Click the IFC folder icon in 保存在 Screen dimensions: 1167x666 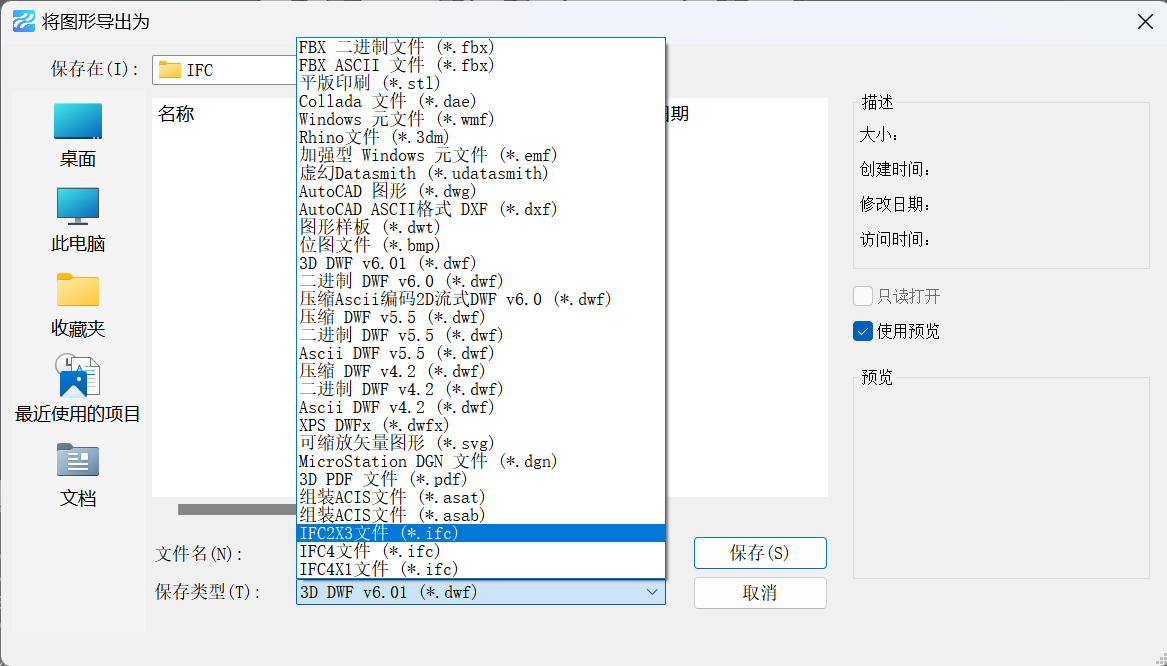point(170,70)
